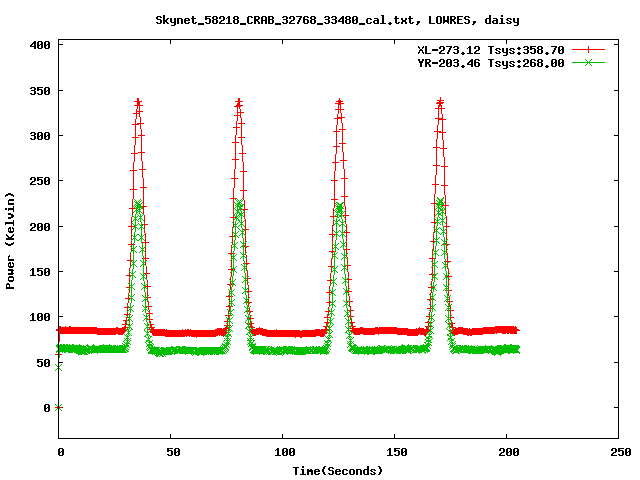Click y-axis tick label 200

click(x=40, y=227)
